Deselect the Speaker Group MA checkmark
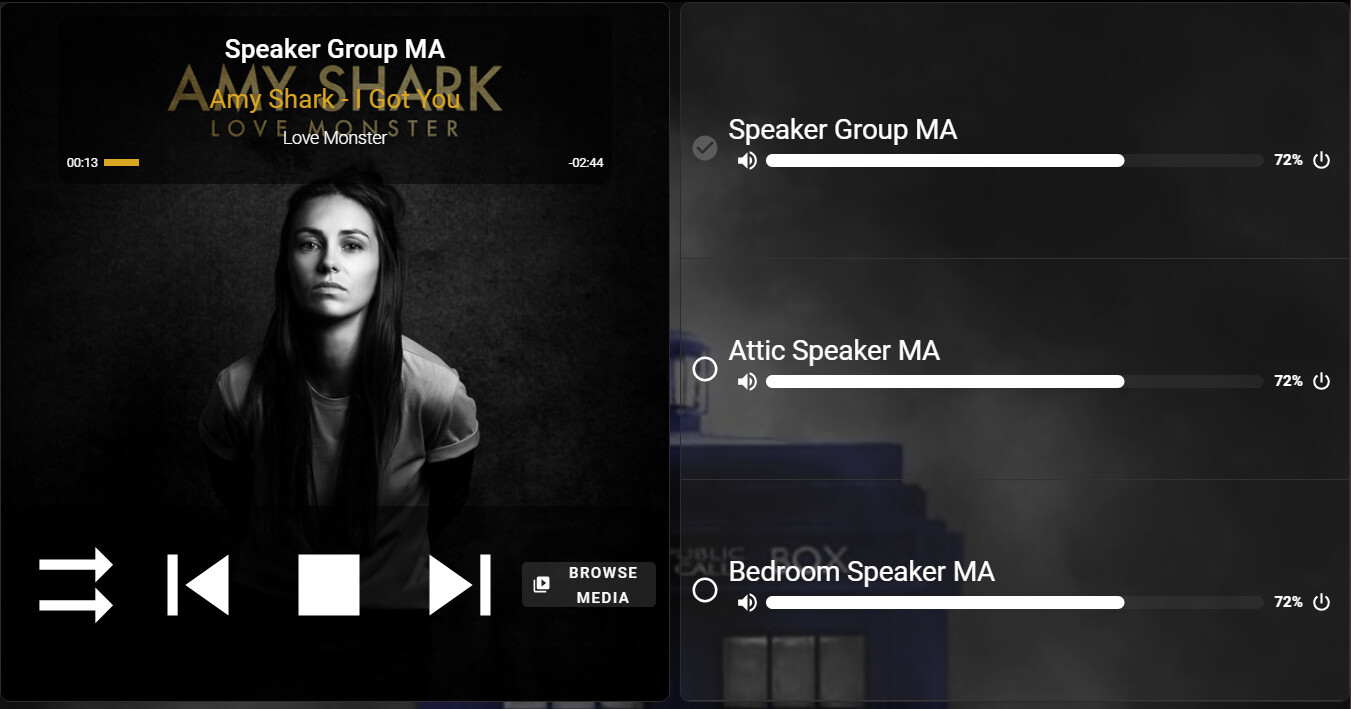The width and height of the screenshot is (1351, 709). pos(705,148)
